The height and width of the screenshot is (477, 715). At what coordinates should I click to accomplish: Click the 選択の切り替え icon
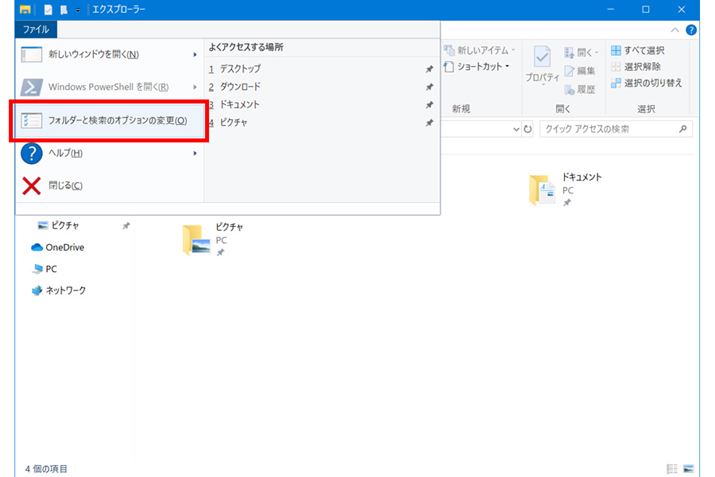click(616, 83)
